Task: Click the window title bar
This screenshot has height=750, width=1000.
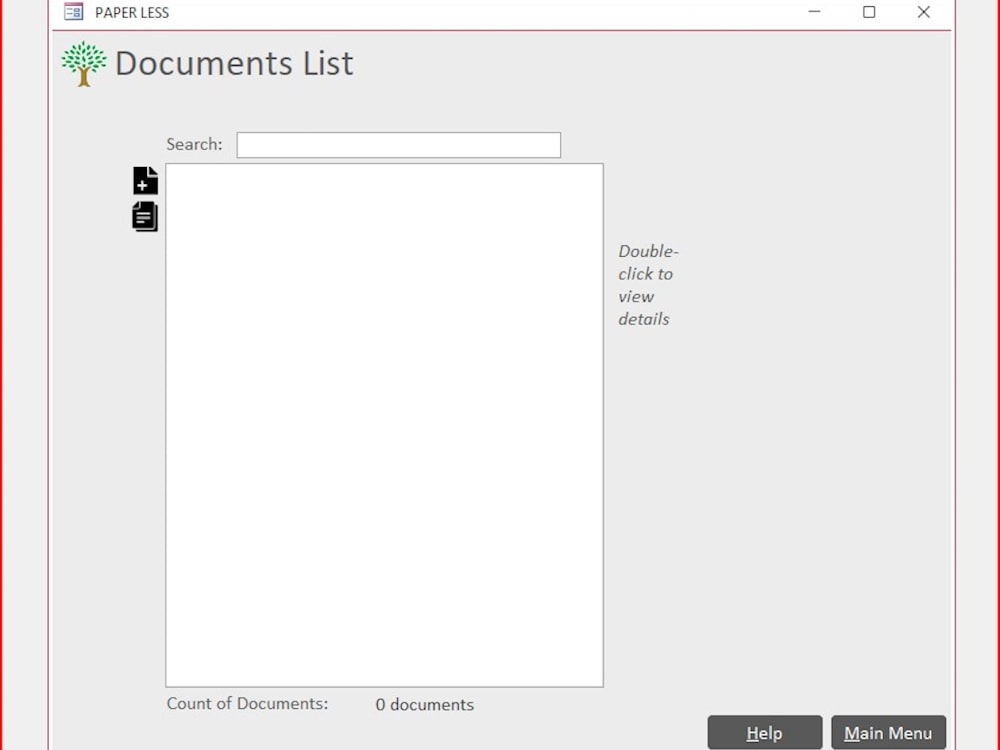Action: coord(450,12)
